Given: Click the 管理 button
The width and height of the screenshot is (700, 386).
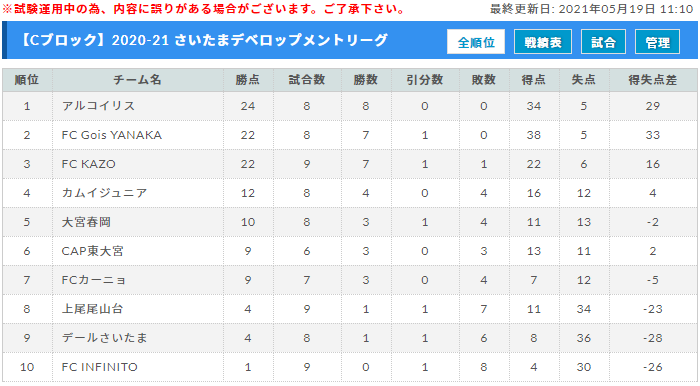Looking at the screenshot, I should (x=657, y=42).
